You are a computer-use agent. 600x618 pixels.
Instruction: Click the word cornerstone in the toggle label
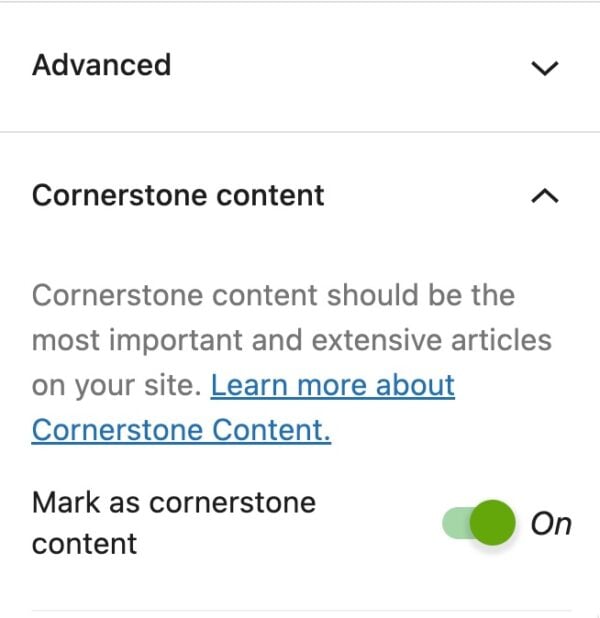point(231,502)
